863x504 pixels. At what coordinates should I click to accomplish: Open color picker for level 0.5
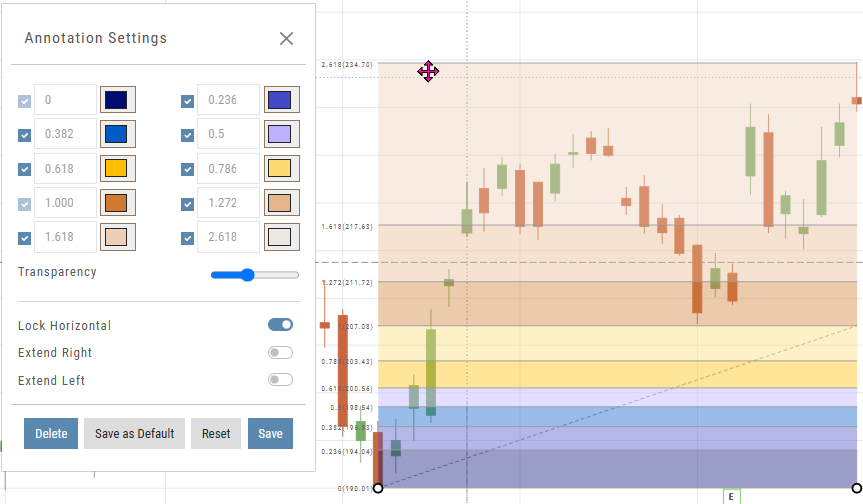tap(281, 134)
